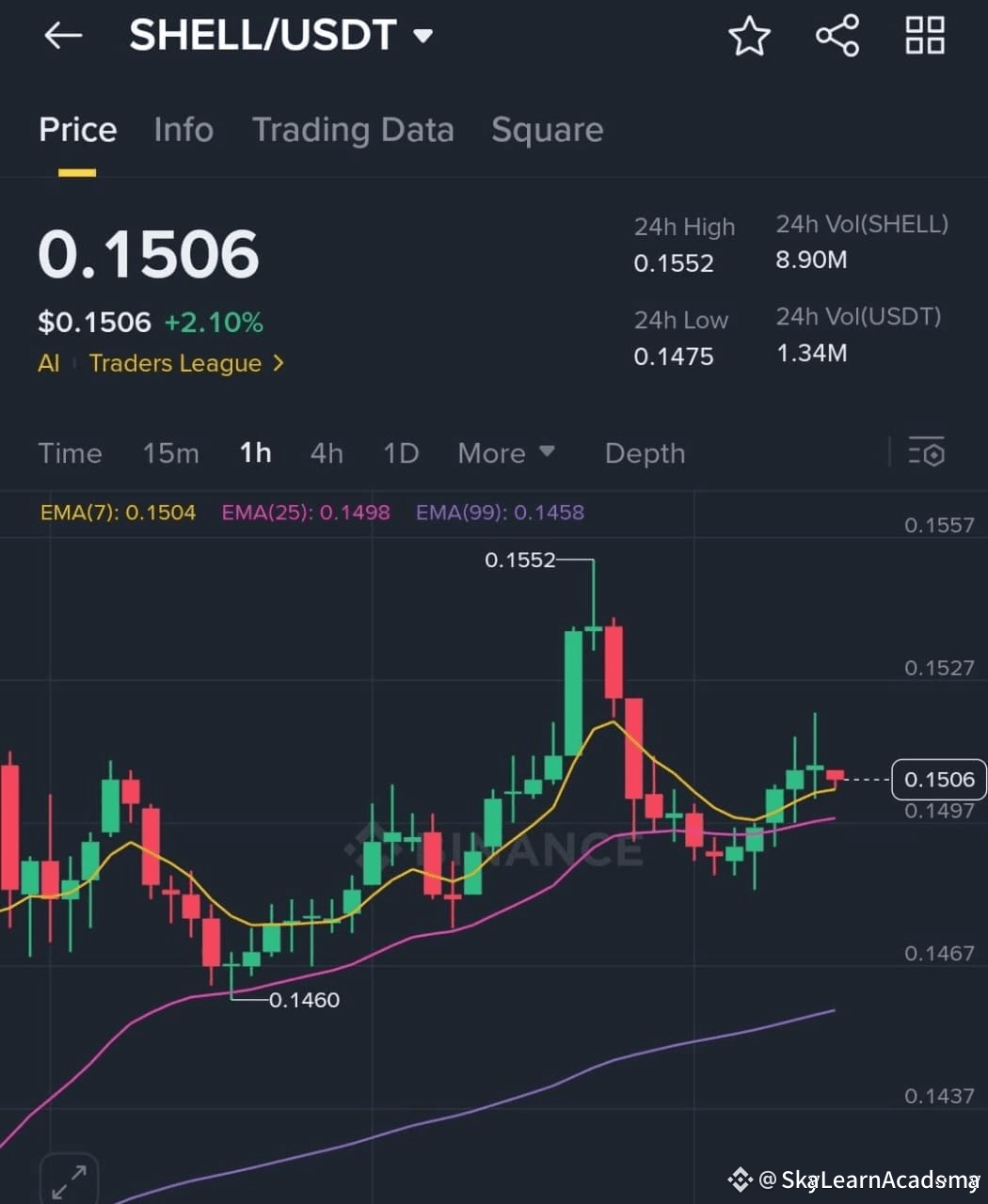This screenshot has width=988, height=1204.
Task: Open the Square tab
Action: coord(547,130)
